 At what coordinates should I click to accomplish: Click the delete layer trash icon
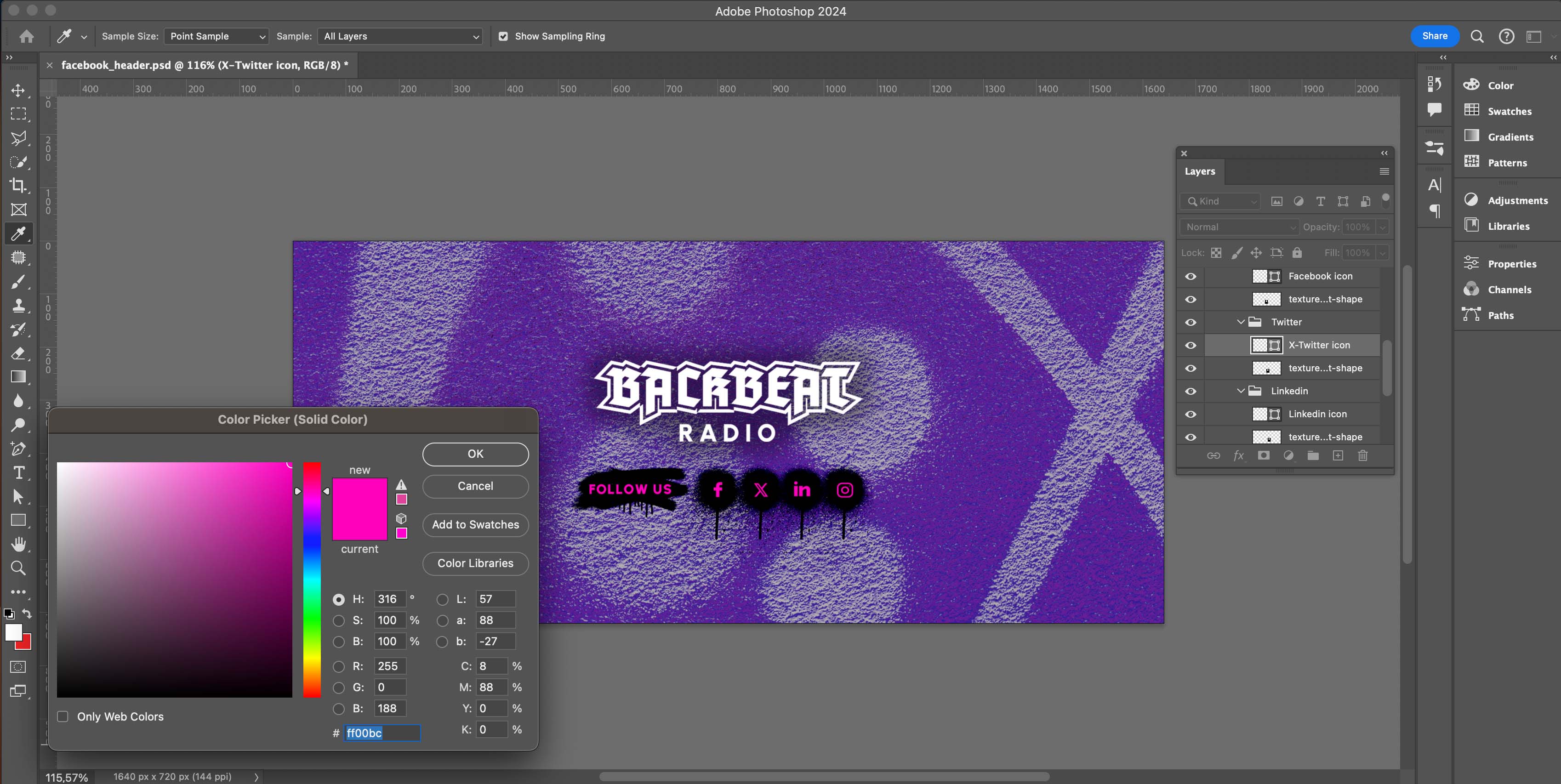1362,455
